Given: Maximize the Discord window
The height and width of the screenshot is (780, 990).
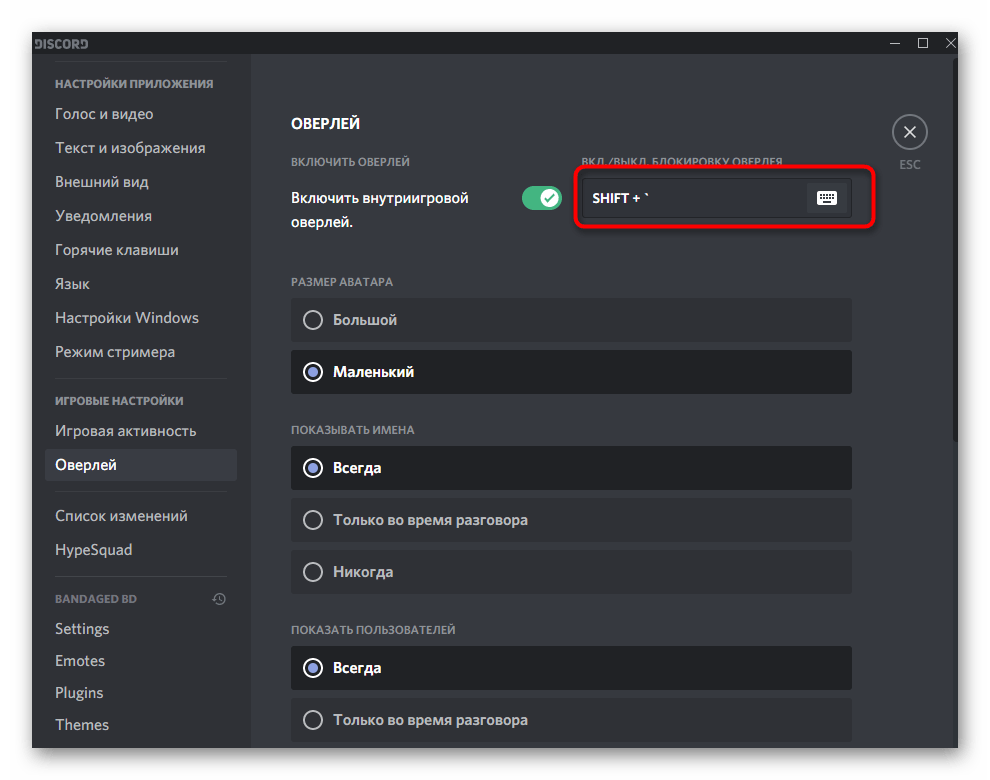Looking at the screenshot, I should tap(922, 43).
